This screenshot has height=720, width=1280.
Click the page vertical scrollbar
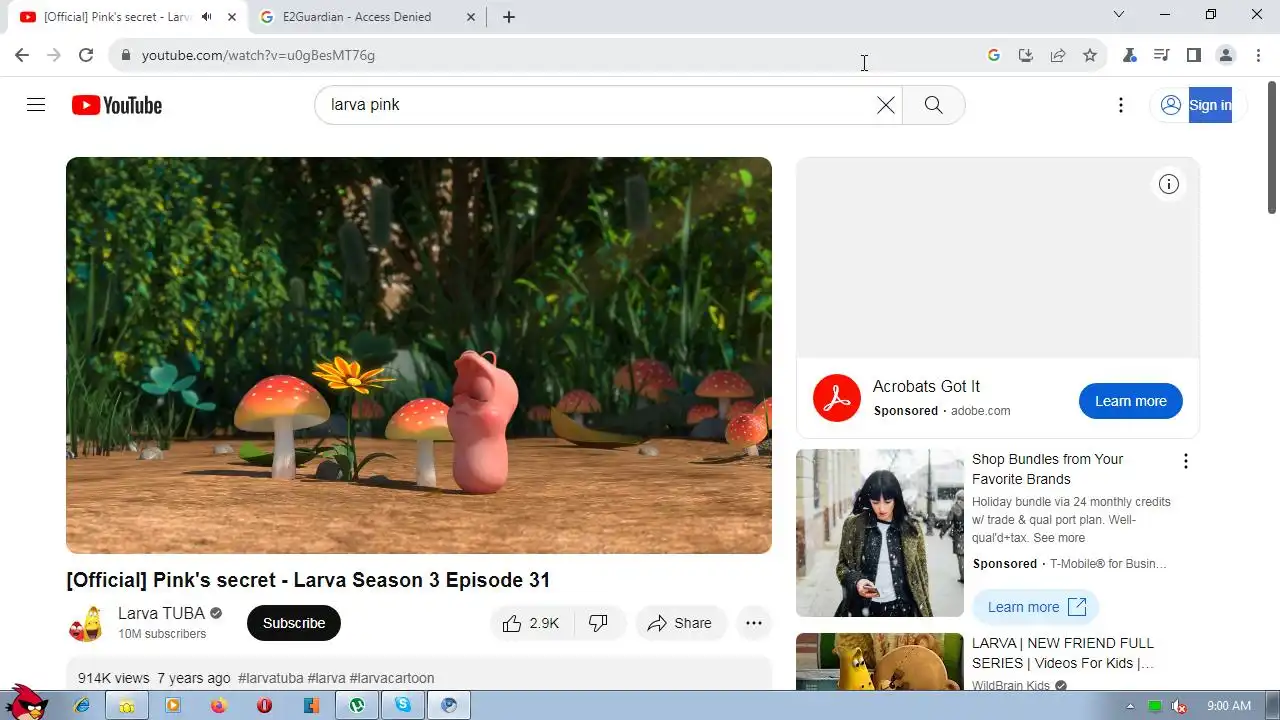pyautogui.click(x=1272, y=146)
